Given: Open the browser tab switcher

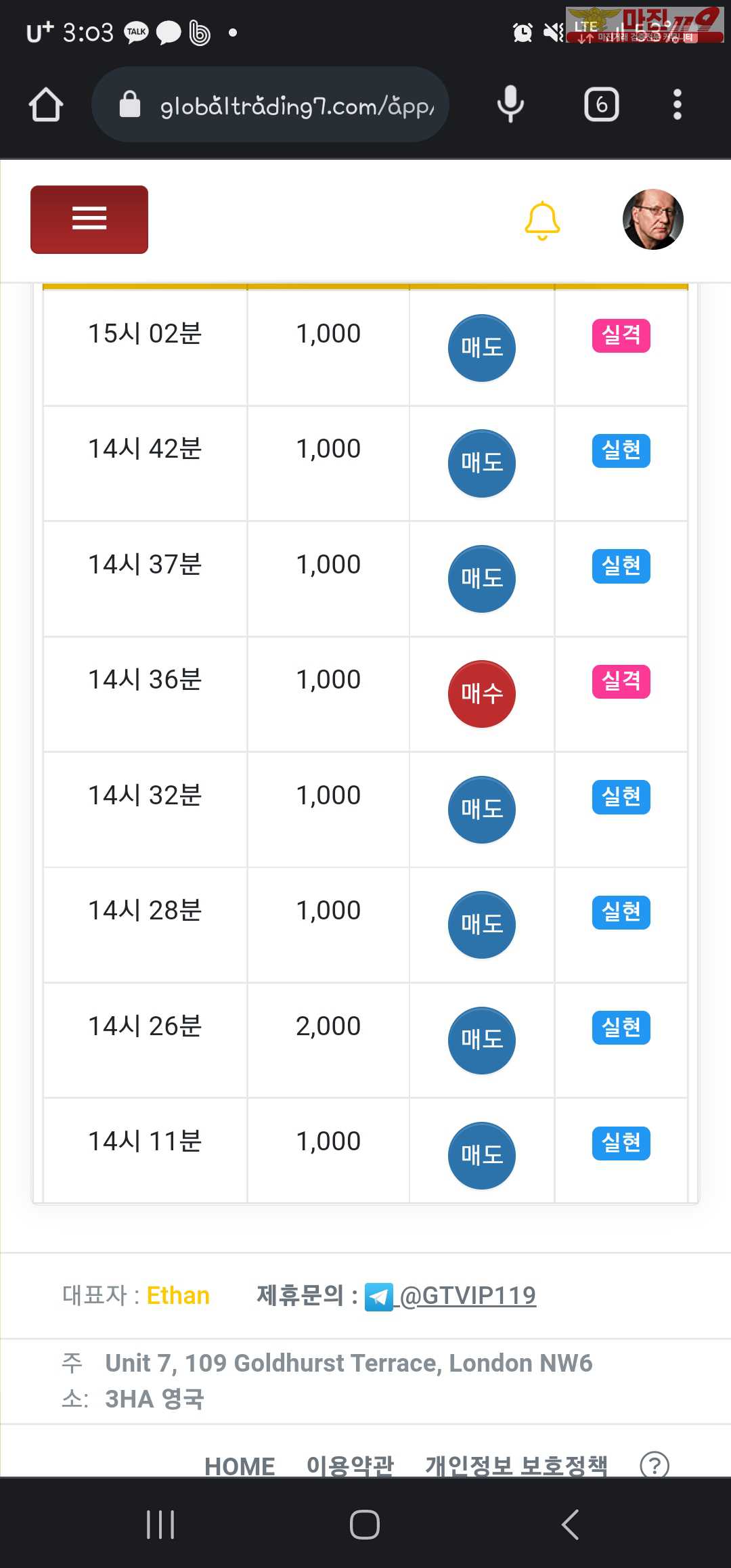Looking at the screenshot, I should (x=601, y=104).
